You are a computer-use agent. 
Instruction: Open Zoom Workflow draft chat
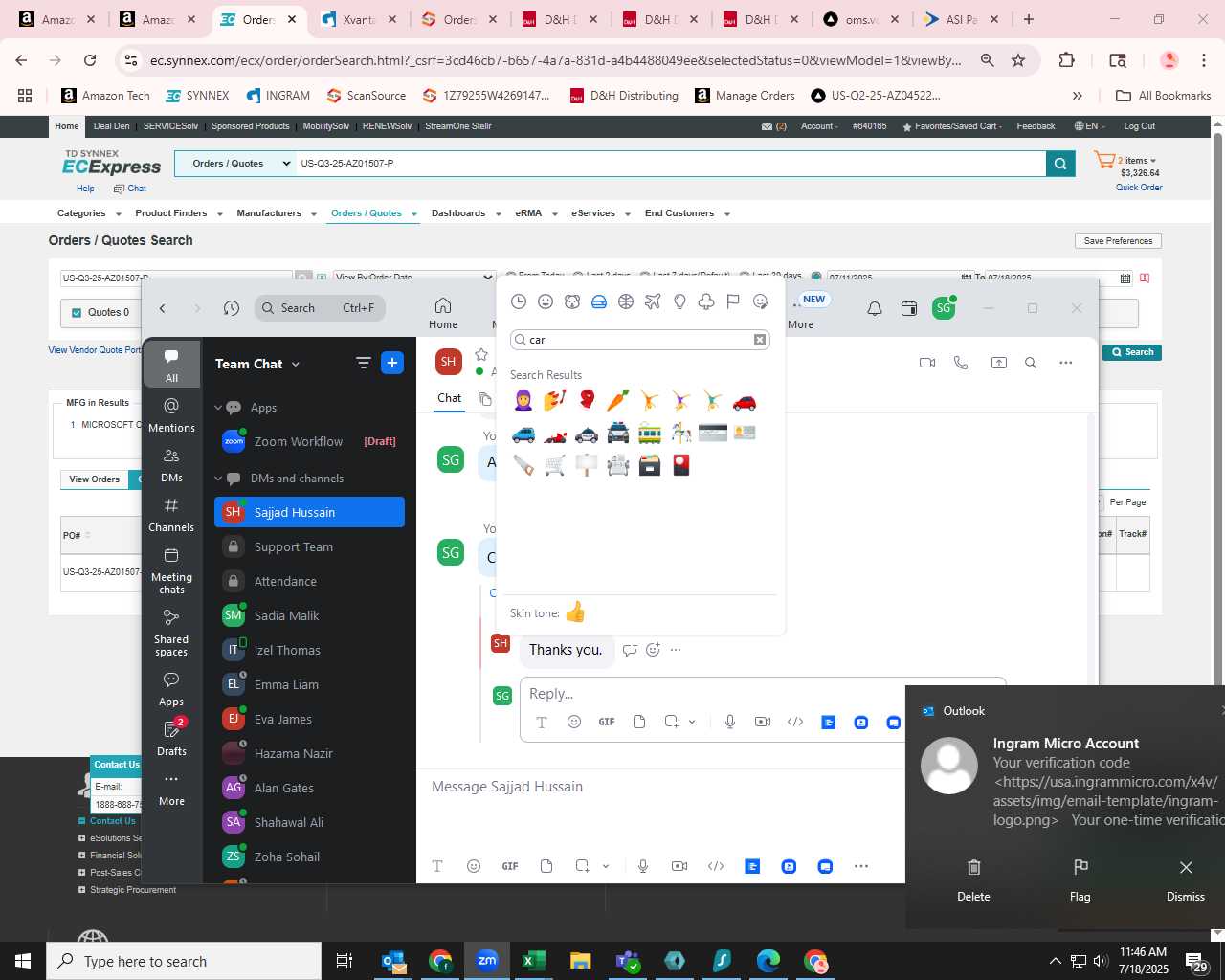[309, 441]
